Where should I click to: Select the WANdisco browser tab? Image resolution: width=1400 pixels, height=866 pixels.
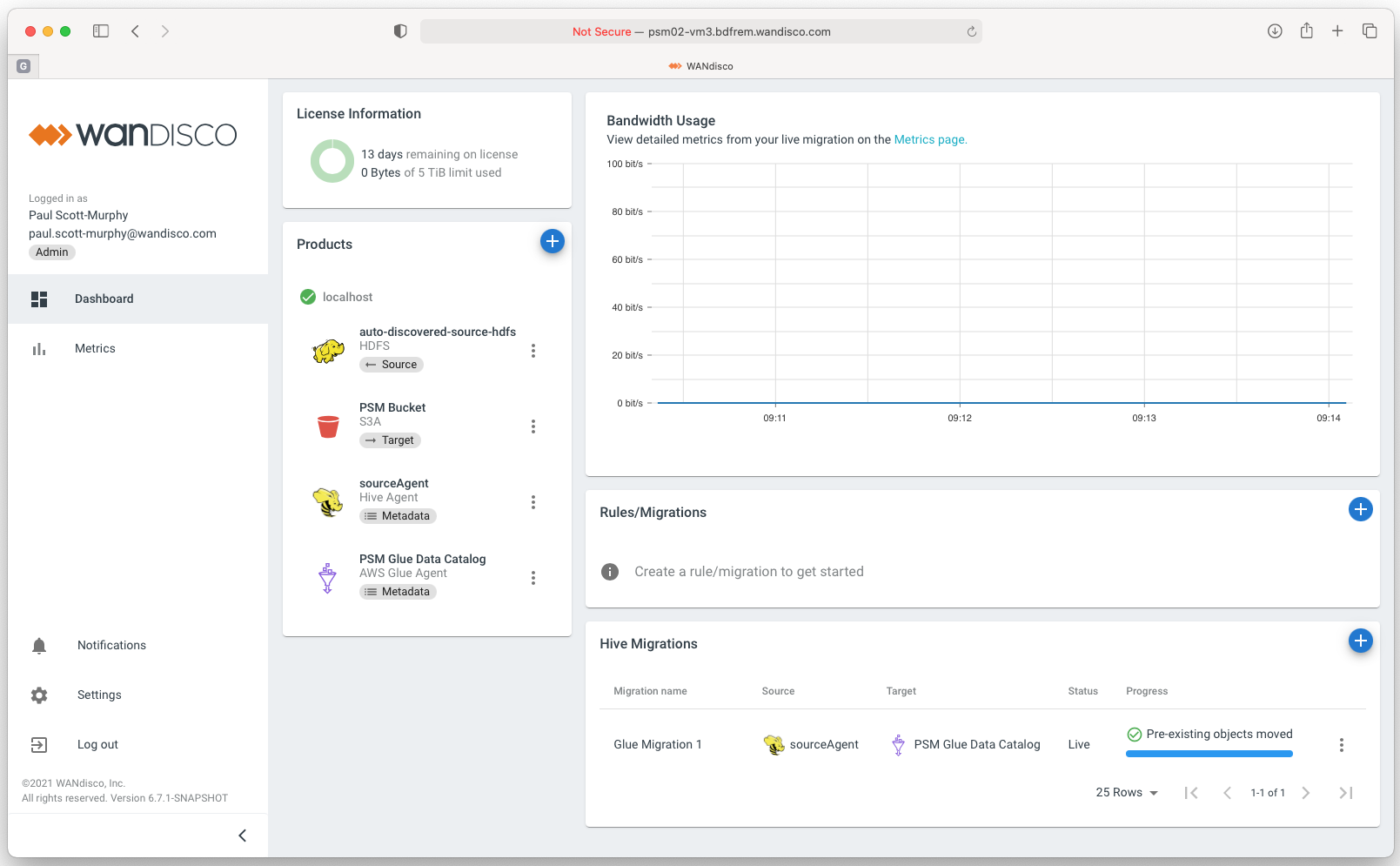(x=701, y=66)
